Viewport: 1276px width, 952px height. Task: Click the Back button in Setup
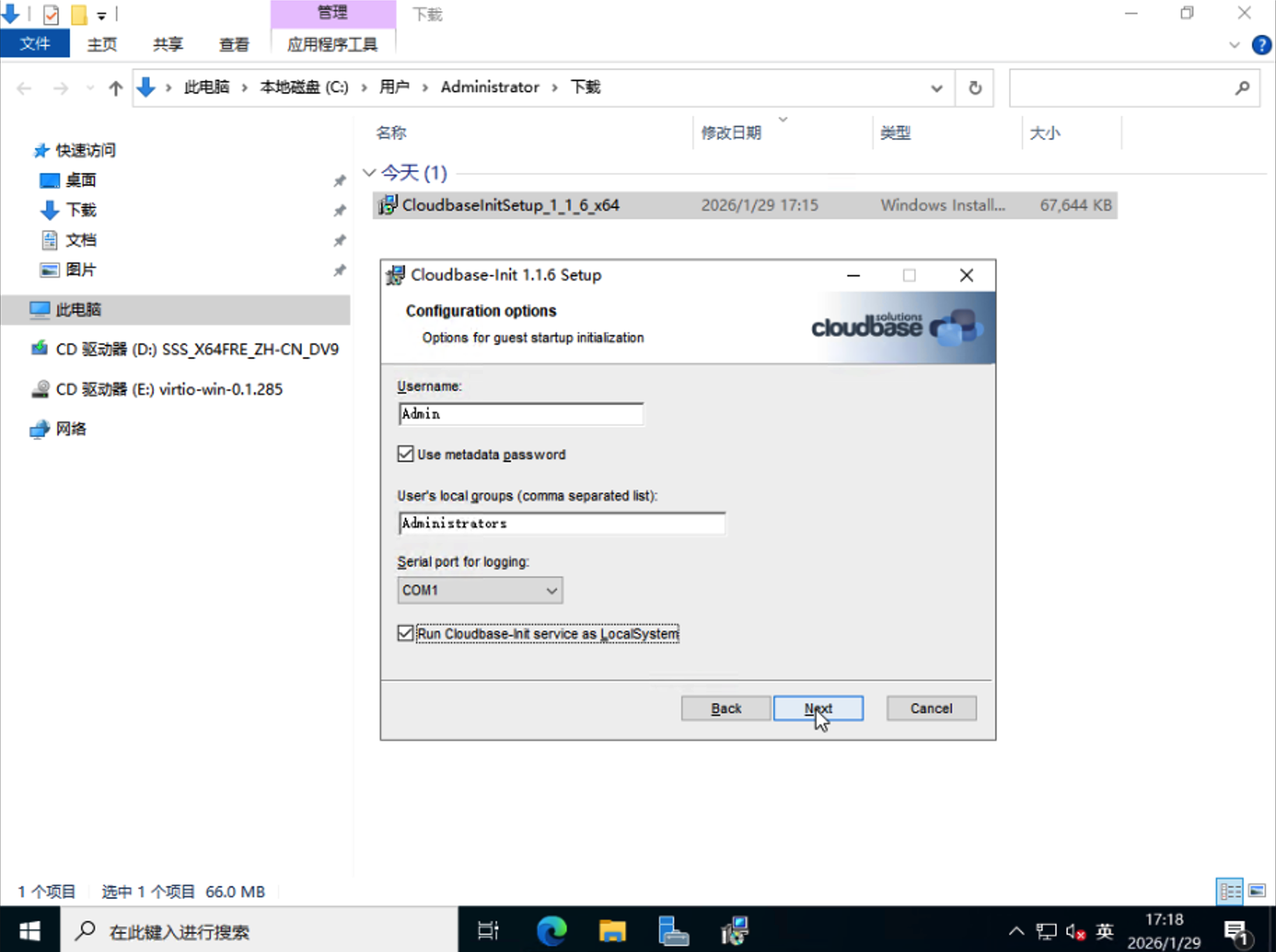point(725,708)
